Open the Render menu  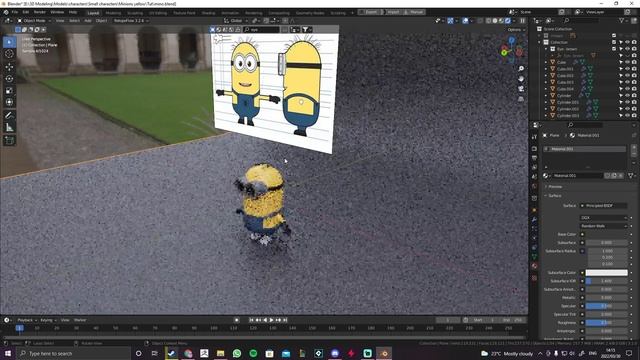40,12
